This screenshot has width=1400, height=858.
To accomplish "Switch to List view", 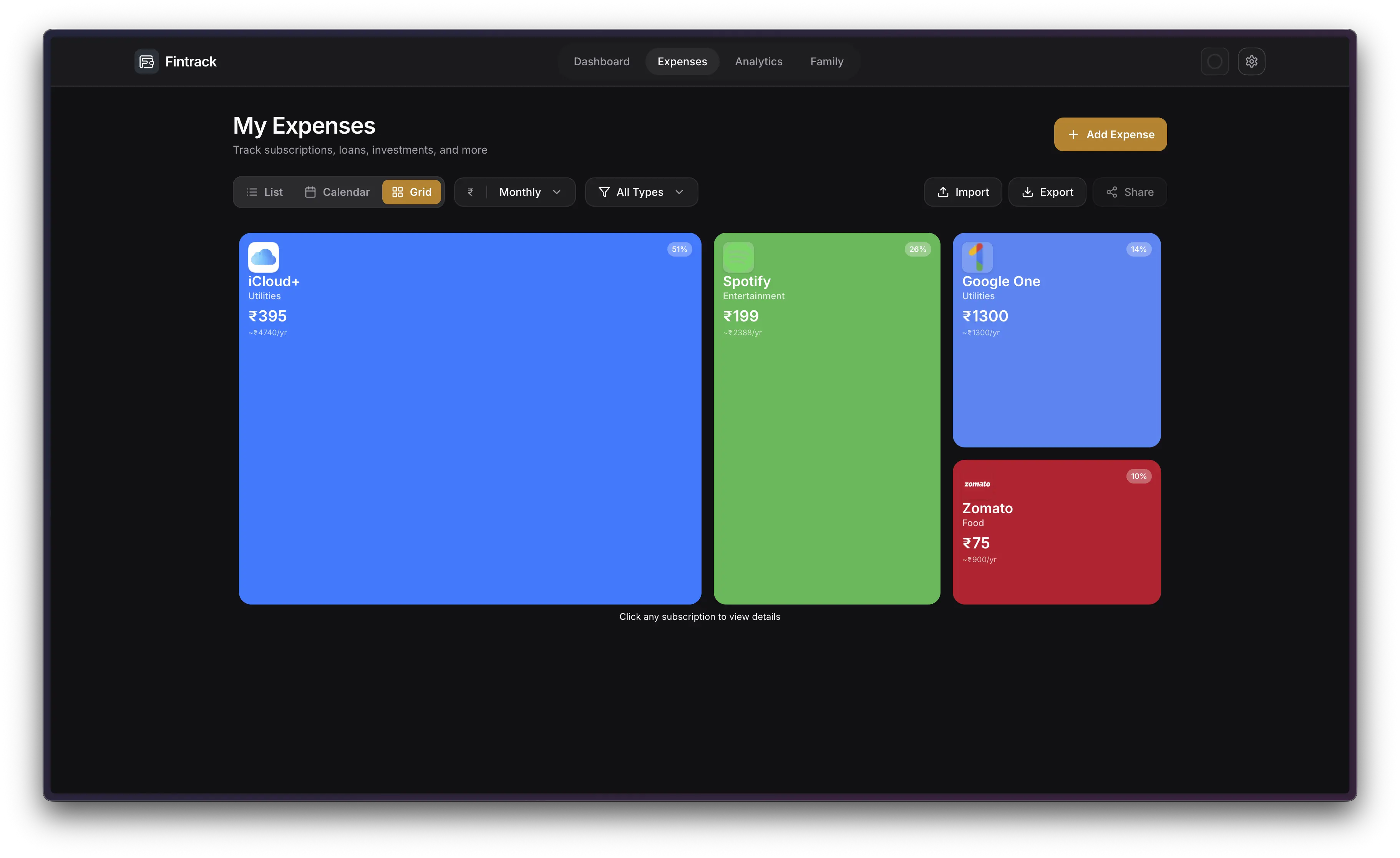I will [265, 192].
